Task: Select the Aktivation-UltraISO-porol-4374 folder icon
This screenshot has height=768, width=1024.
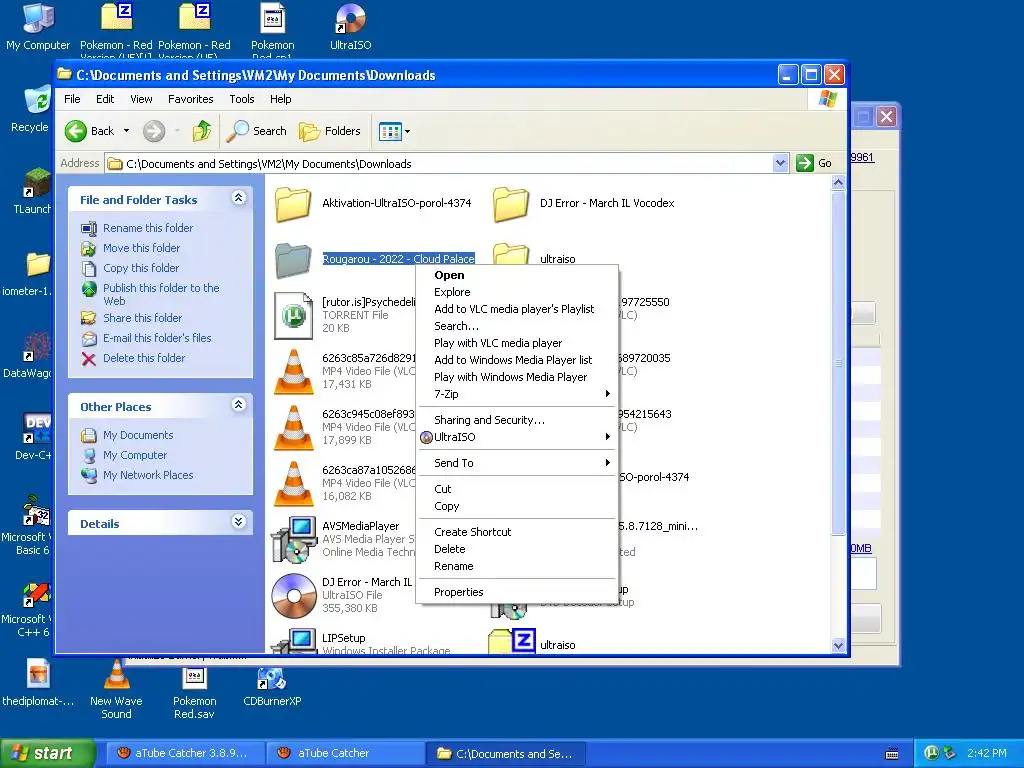Action: (x=293, y=204)
